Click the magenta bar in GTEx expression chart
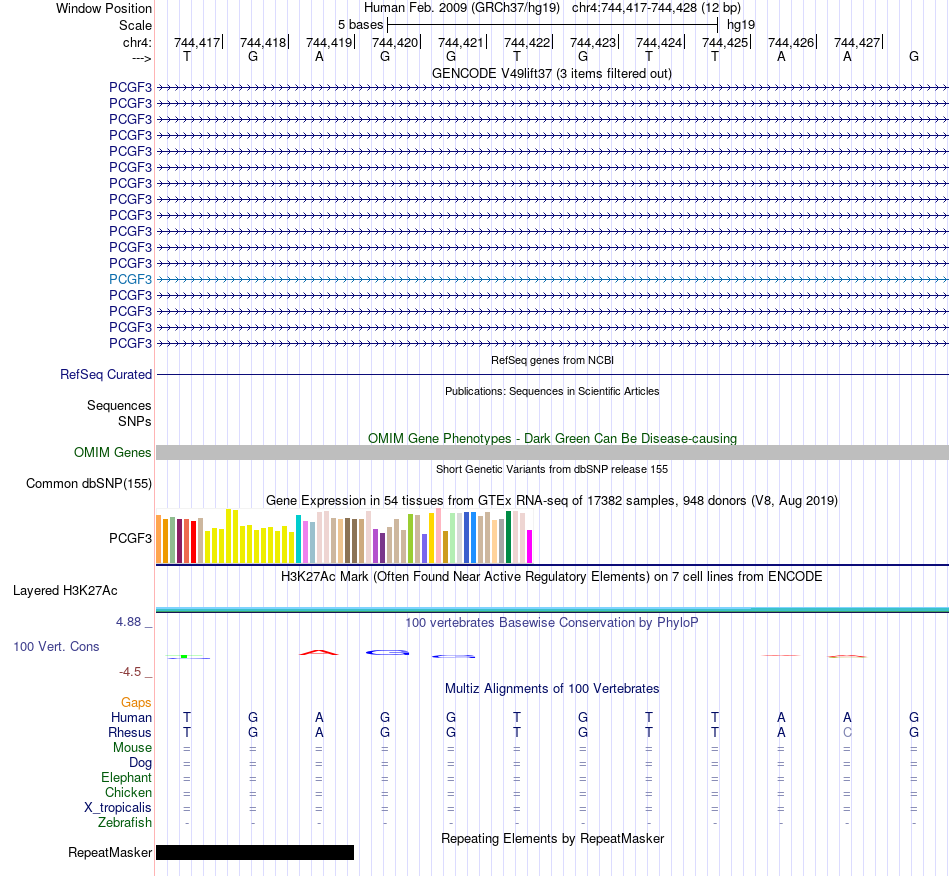This screenshot has height=876, width=950. pyautogui.click(x=530, y=546)
